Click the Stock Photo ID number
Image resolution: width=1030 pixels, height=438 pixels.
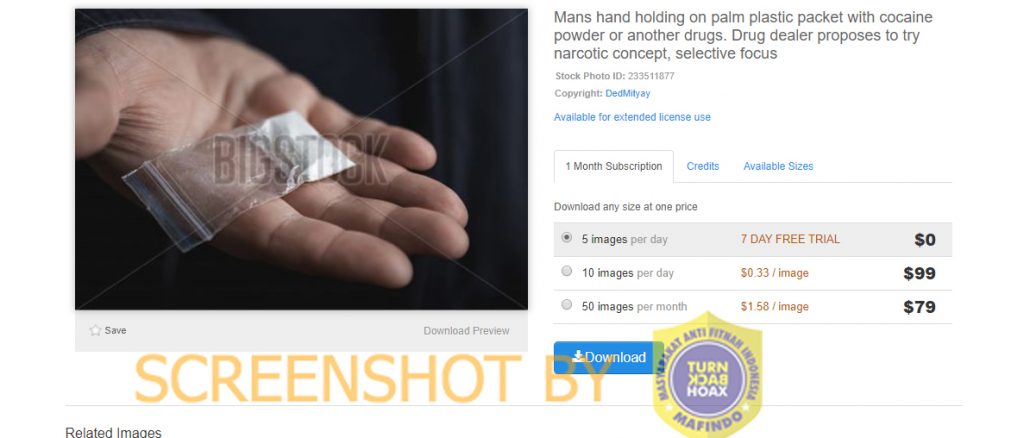click(651, 76)
